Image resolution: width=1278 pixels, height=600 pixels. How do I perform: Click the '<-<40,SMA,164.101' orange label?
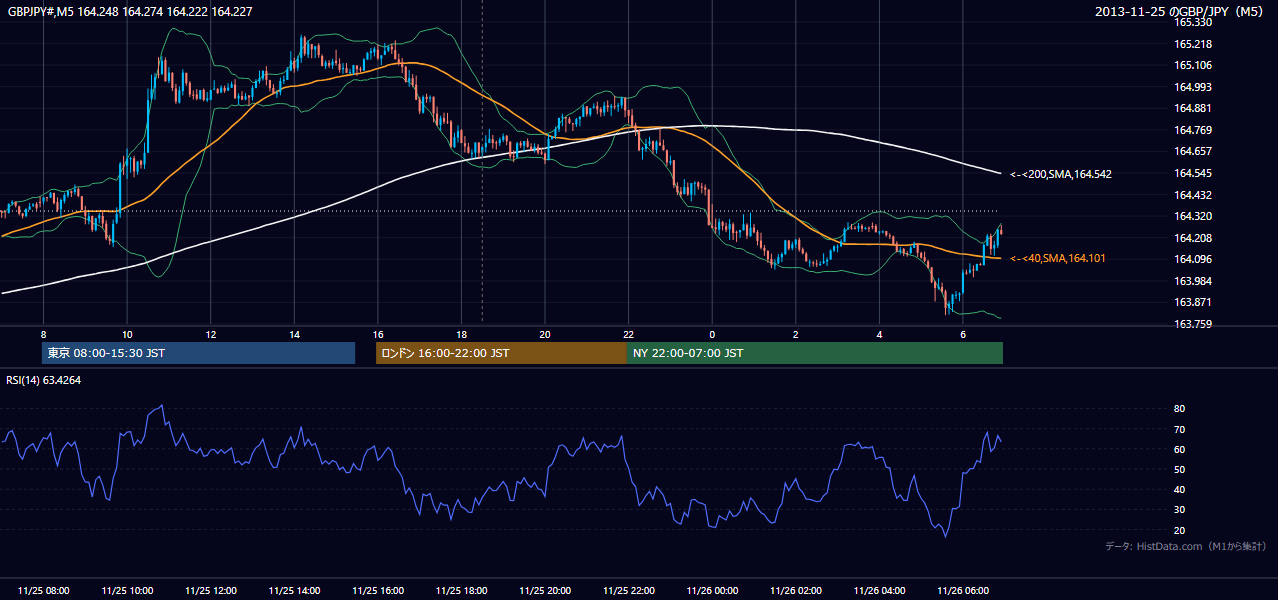coord(1057,258)
